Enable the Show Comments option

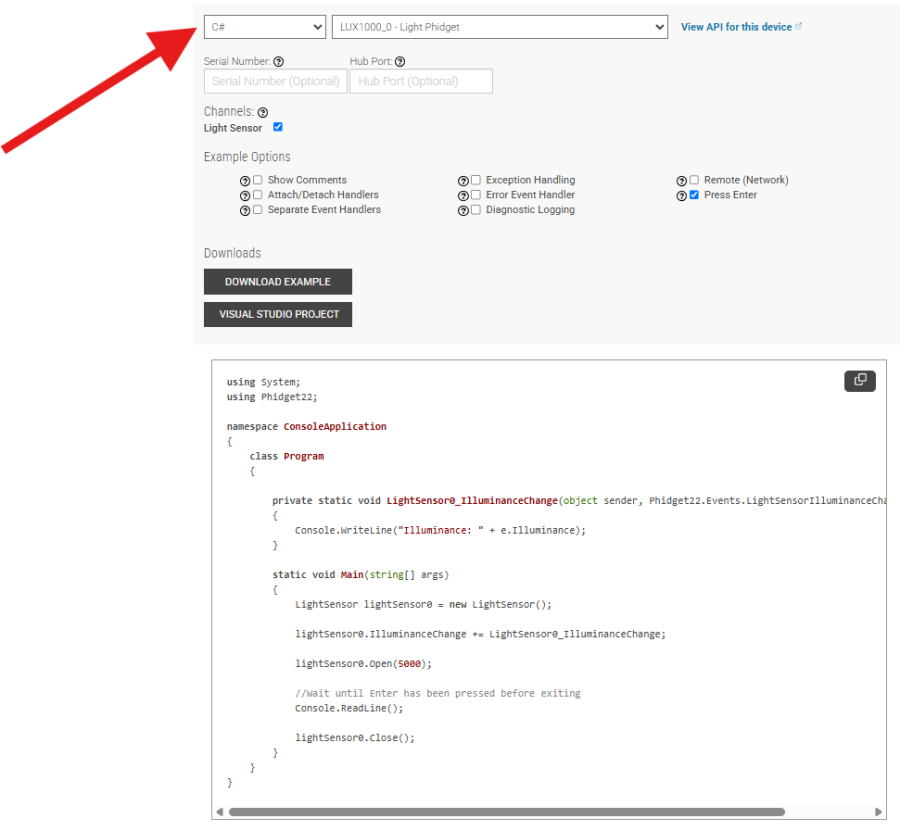(x=257, y=180)
